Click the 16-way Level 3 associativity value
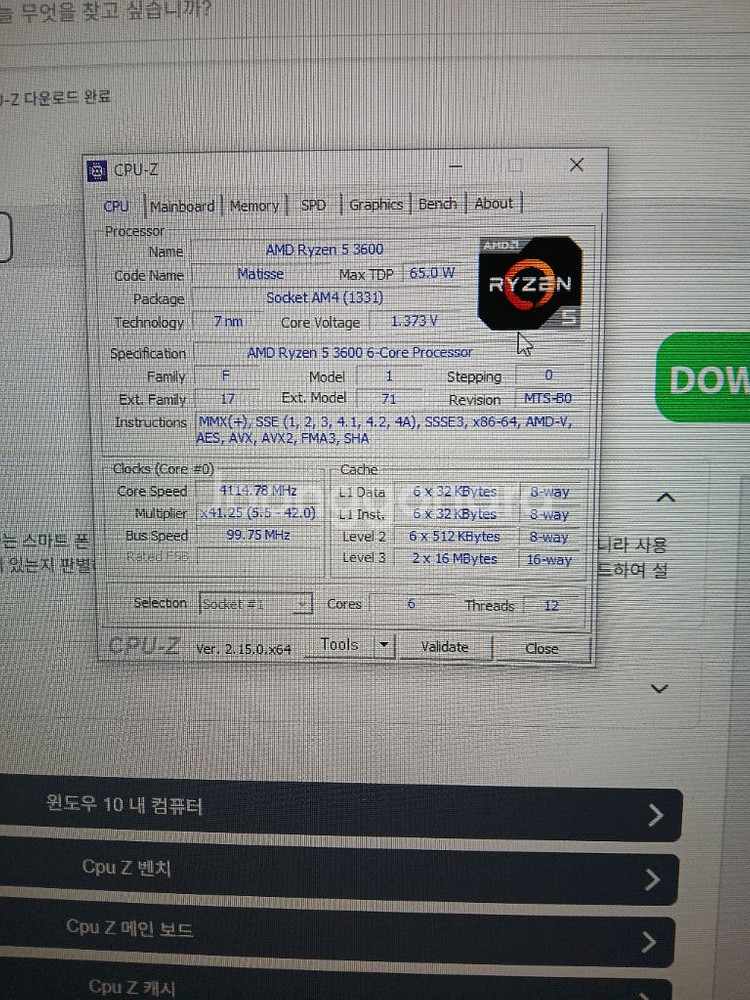The width and height of the screenshot is (750, 1000). click(x=549, y=560)
